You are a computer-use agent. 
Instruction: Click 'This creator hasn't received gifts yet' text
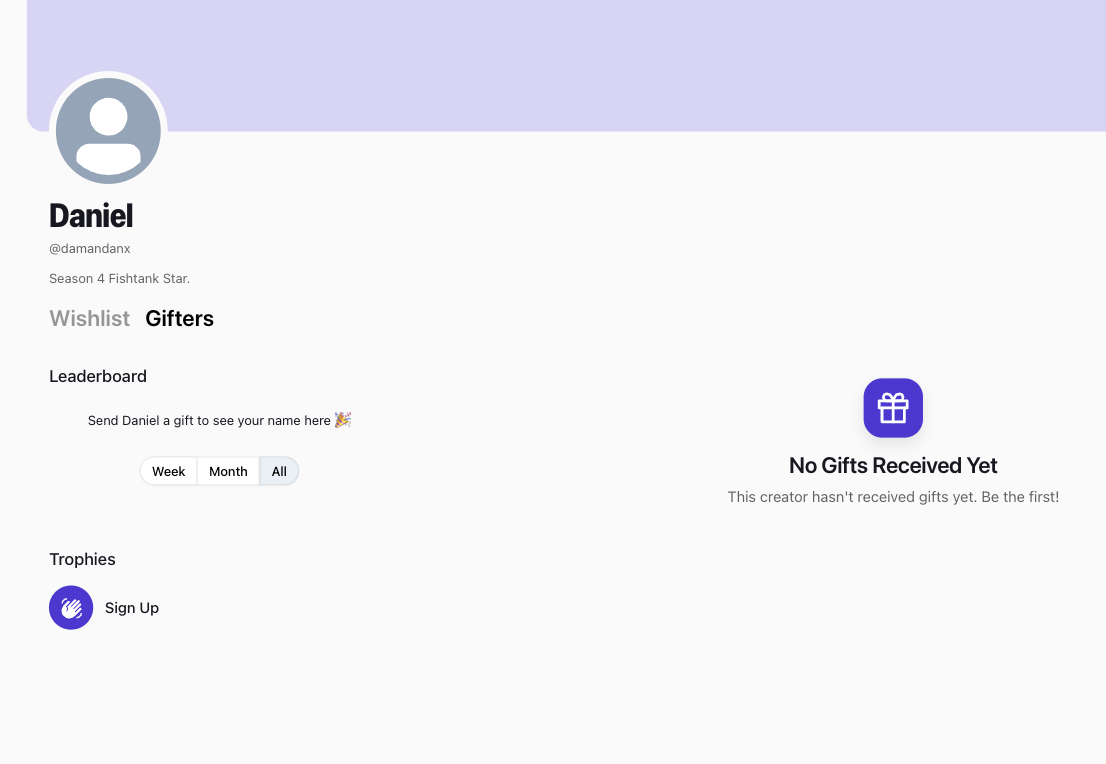tap(893, 497)
